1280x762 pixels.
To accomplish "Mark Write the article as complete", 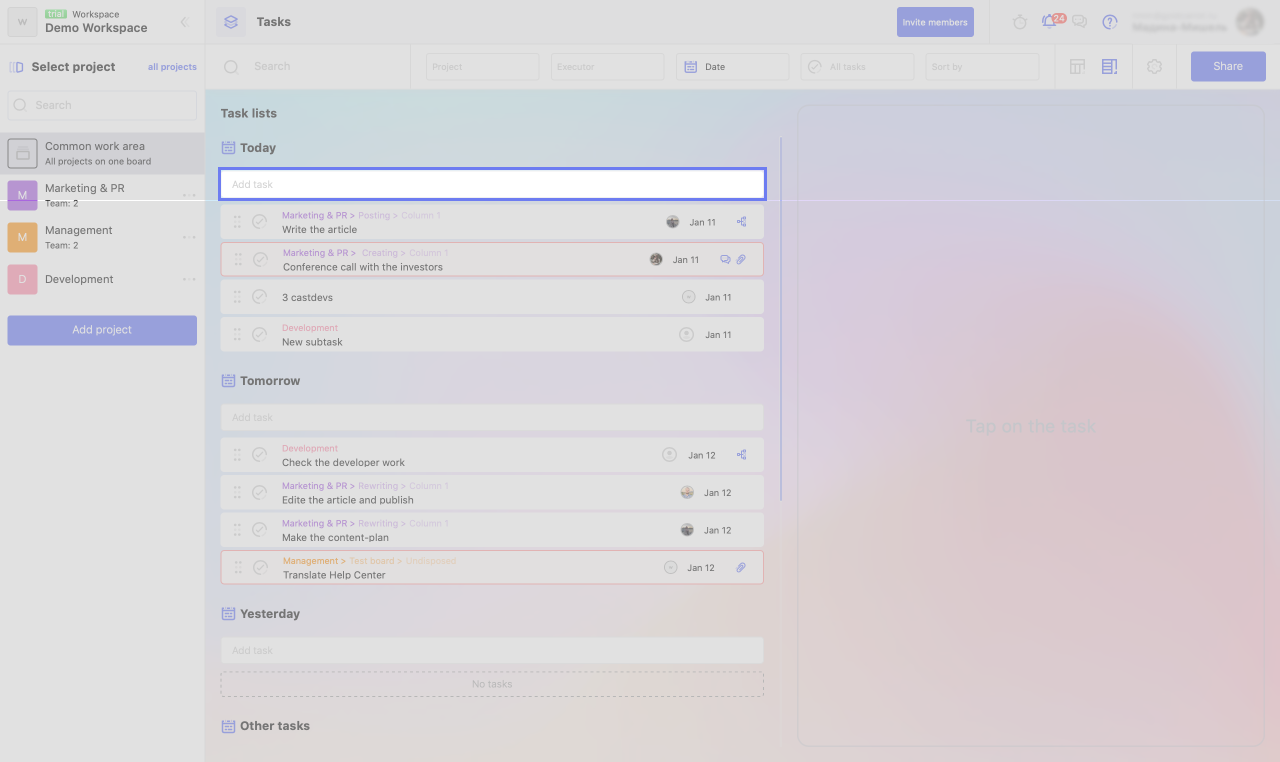I will coord(260,222).
